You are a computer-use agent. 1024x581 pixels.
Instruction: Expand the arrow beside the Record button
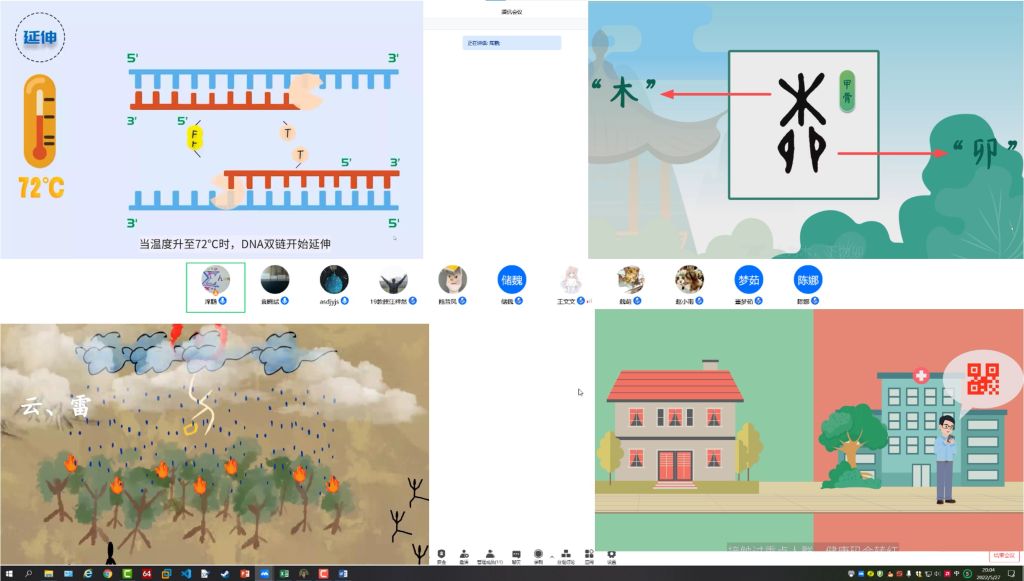click(x=551, y=555)
